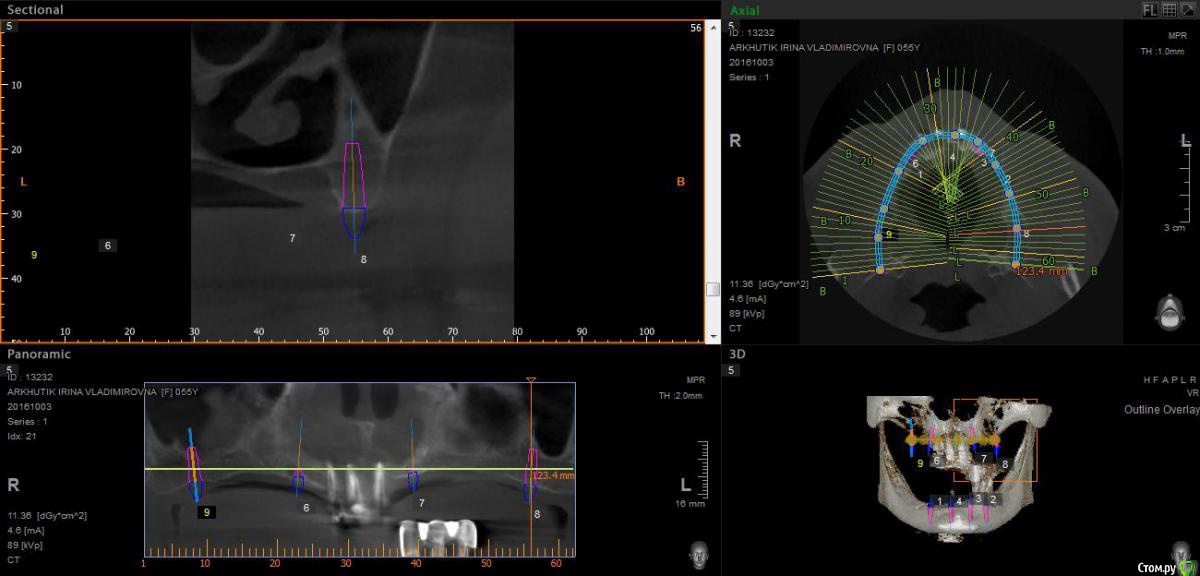Click the MPR mode label in Axial view

[x=1176, y=34]
